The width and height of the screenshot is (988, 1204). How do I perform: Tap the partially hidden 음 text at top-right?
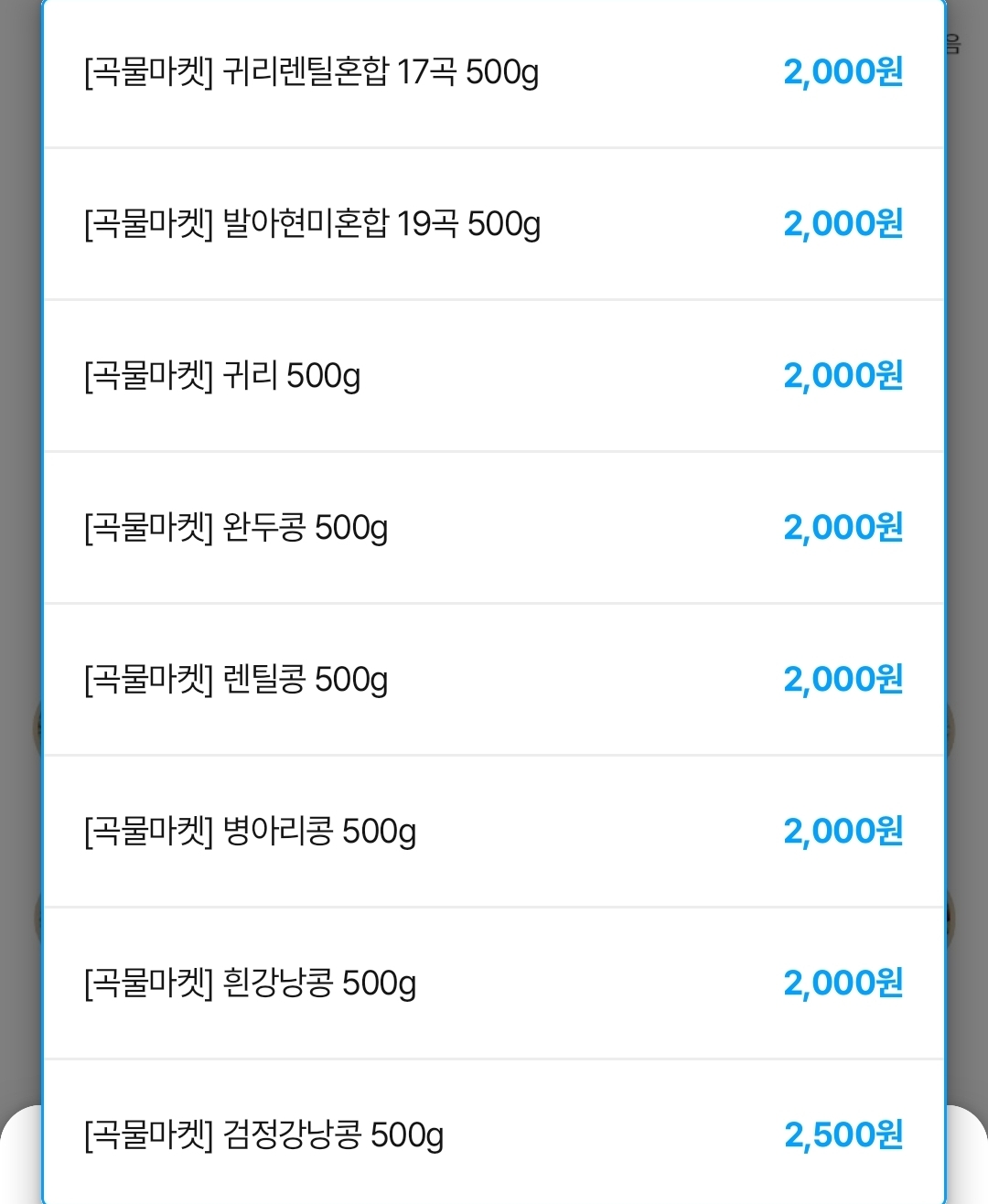pos(953,44)
